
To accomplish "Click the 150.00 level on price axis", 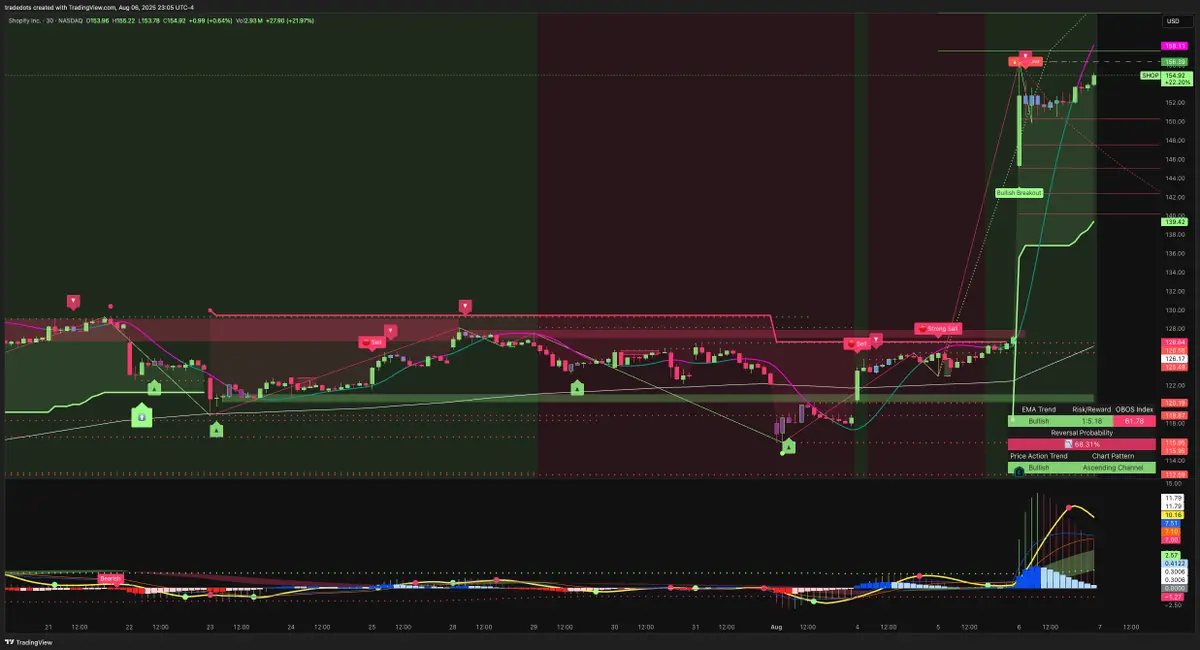I will coord(1173,121).
